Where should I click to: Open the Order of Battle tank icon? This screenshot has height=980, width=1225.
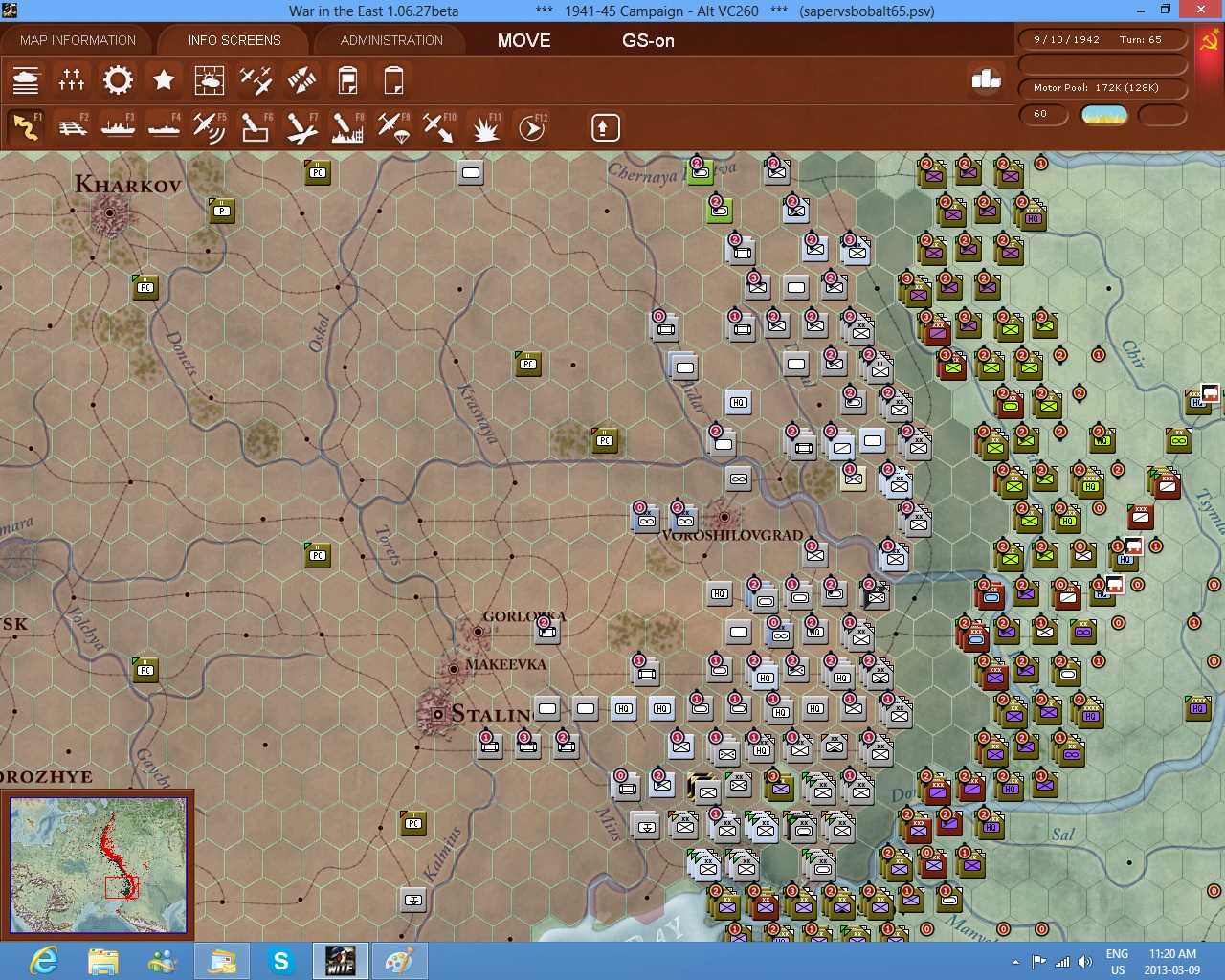(x=26, y=80)
